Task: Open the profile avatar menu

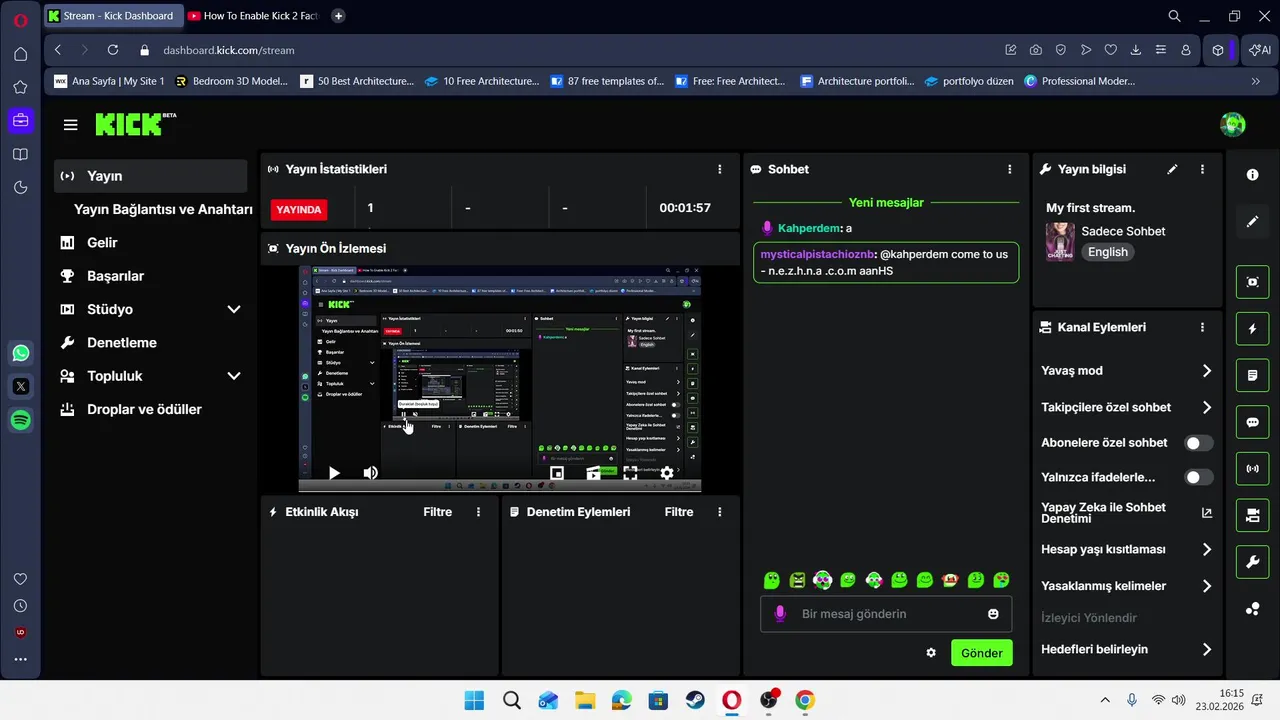Action: click(1233, 124)
